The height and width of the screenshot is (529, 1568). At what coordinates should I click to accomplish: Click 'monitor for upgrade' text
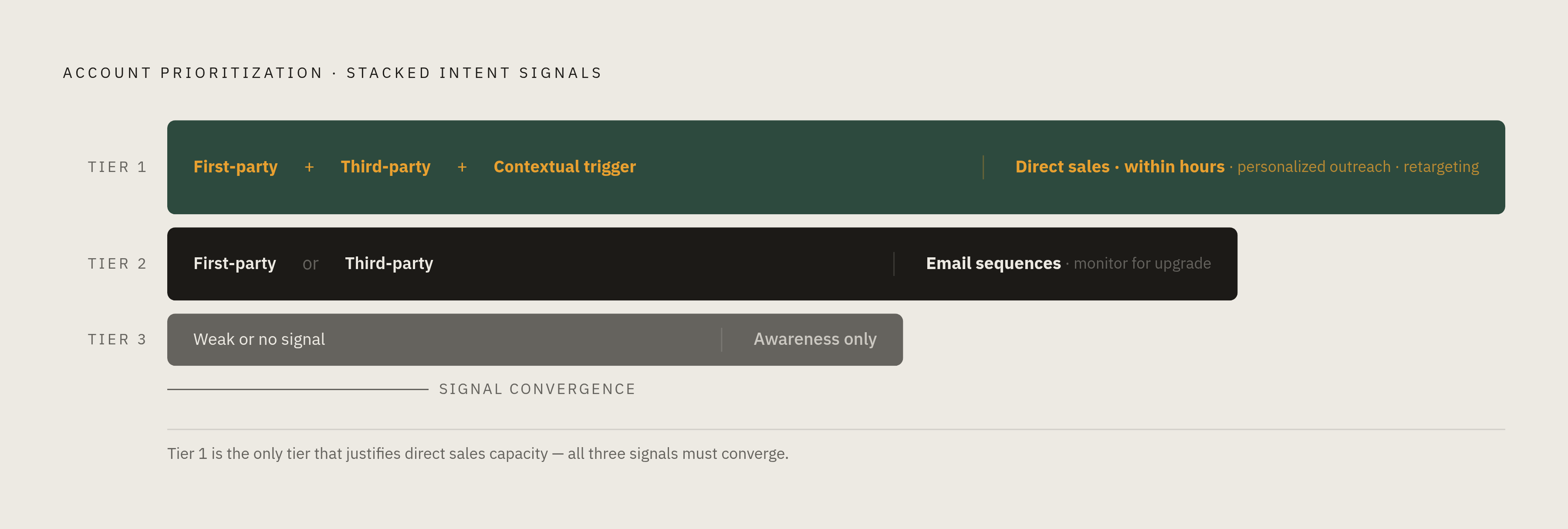coord(1142,263)
